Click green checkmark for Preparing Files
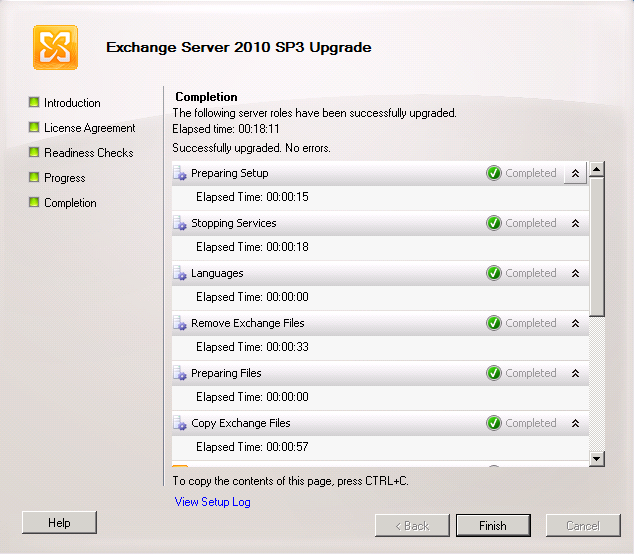Screen dimensions: 634x554 coord(494,373)
